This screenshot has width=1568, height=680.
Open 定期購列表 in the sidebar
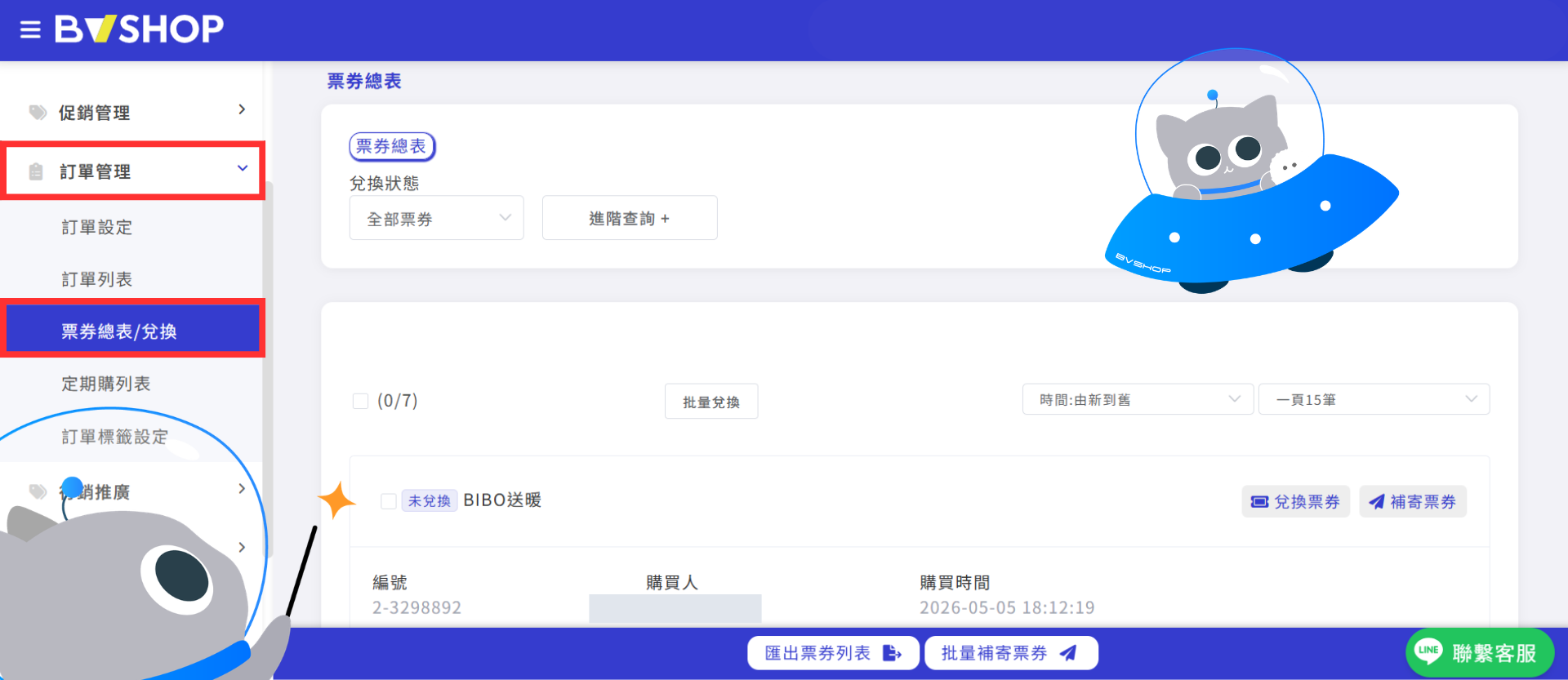(106, 384)
